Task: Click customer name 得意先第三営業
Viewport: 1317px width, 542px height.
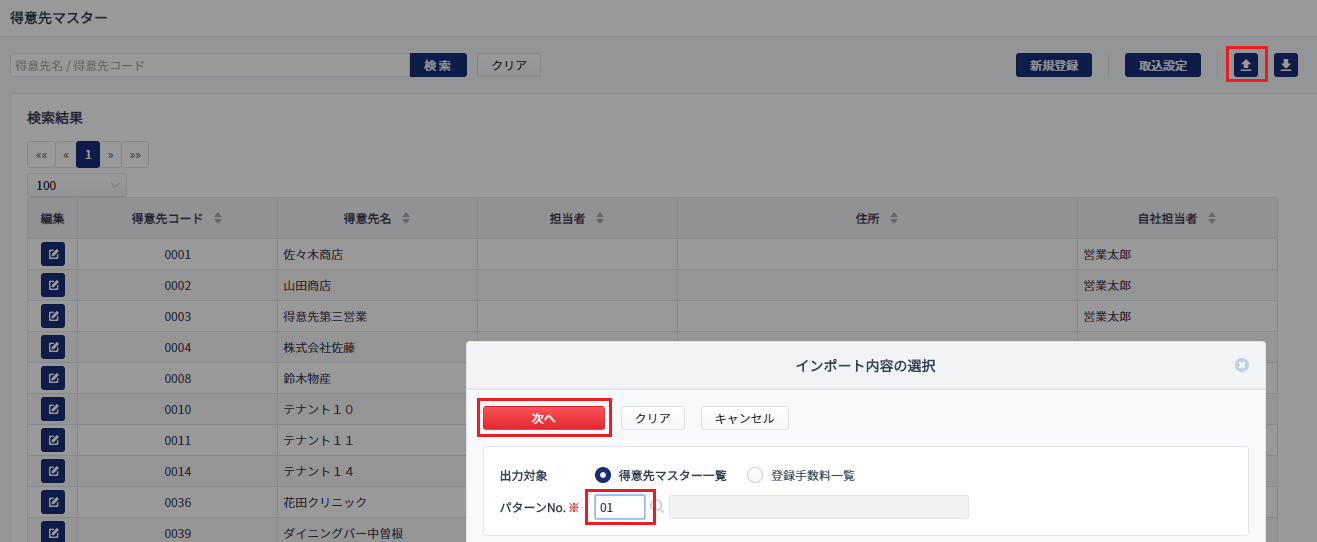Action: [326, 316]
